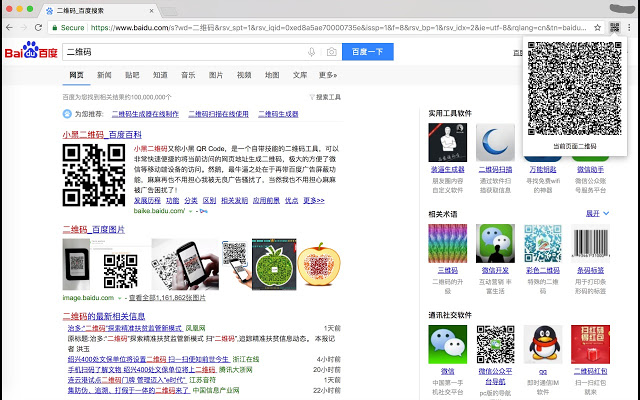
Task: Open dropdown arrow beside image.baidu.com
Action: [x=120, y=298]
